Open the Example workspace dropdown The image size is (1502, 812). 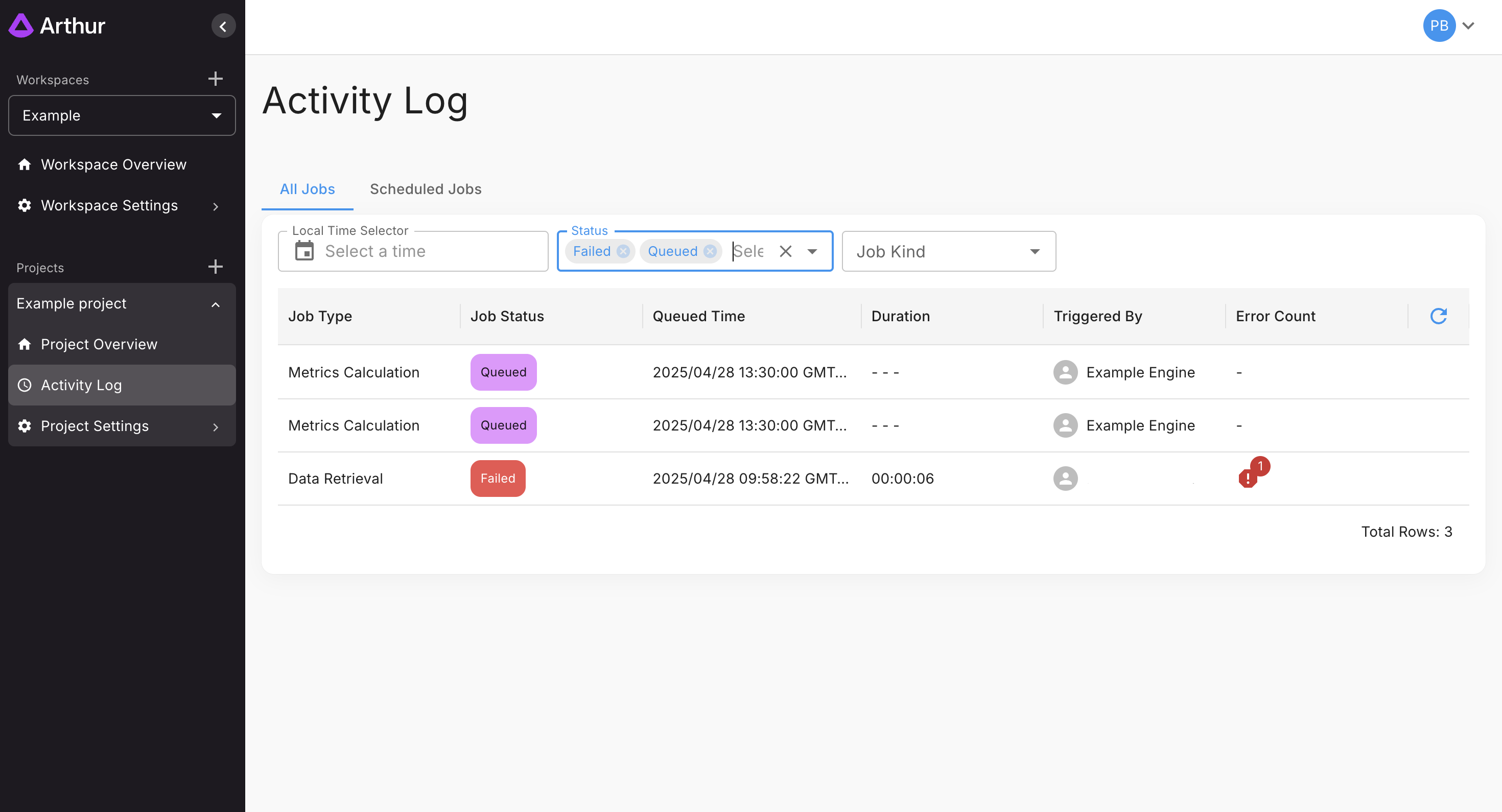tap(122, 115)
